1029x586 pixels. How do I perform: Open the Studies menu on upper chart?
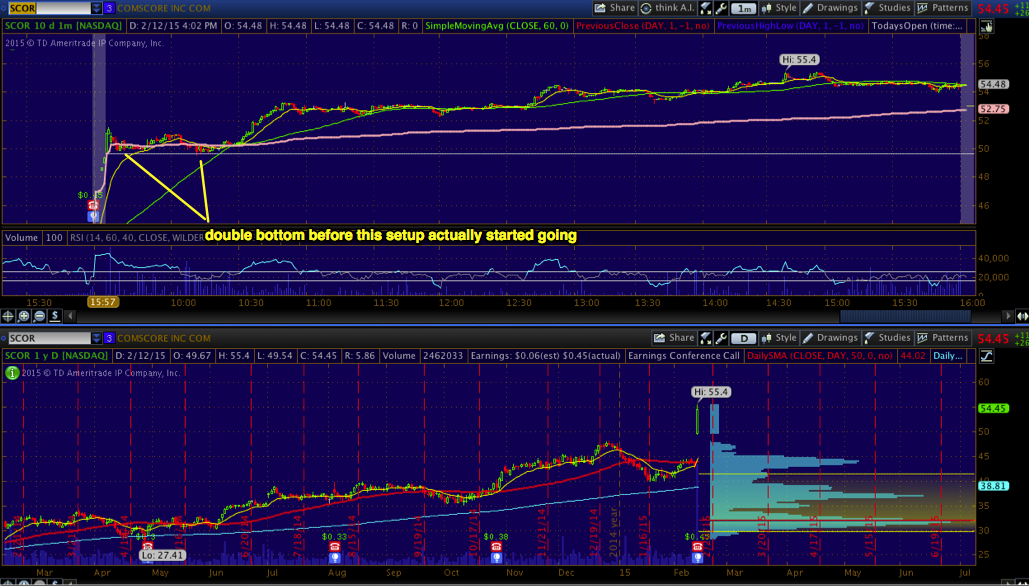[888, 8]
